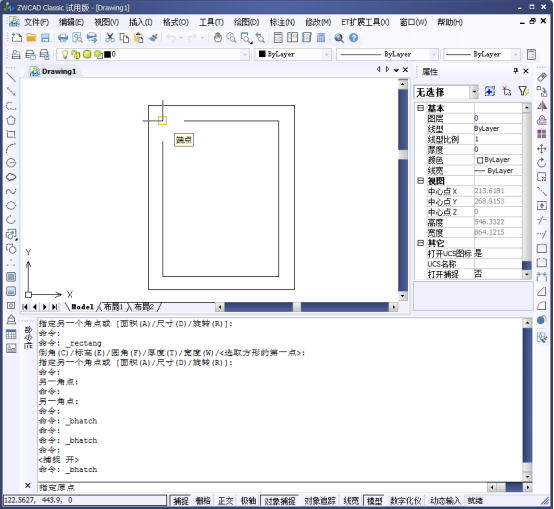Viewport: 554px width, 509px height.
Task: Select the Table tool in draw toolbar
Action: pyautogui.click(x=11, y=334)
